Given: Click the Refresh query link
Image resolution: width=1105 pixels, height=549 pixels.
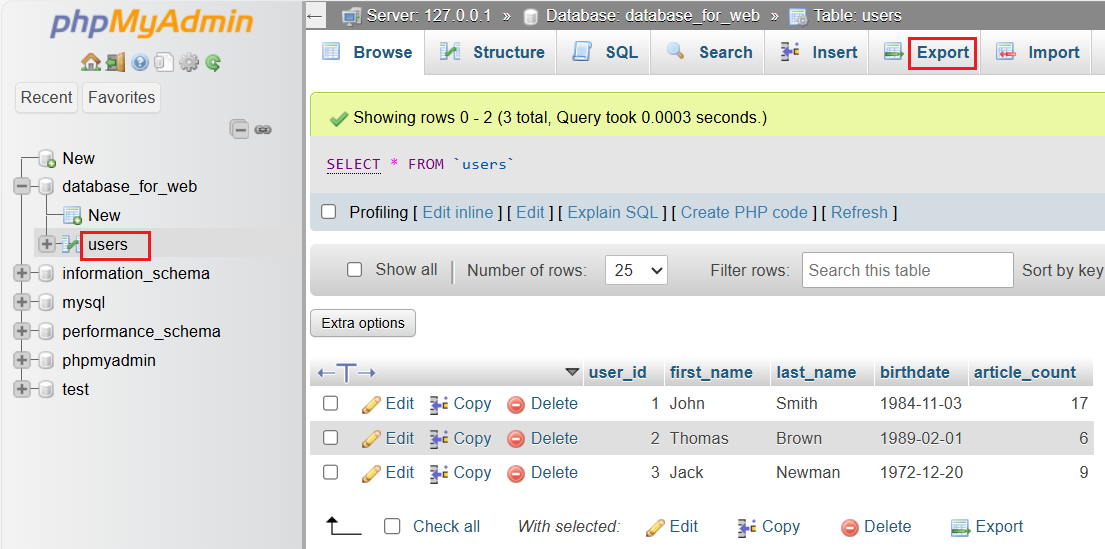Looking at the screenshot, I should 860,212.
